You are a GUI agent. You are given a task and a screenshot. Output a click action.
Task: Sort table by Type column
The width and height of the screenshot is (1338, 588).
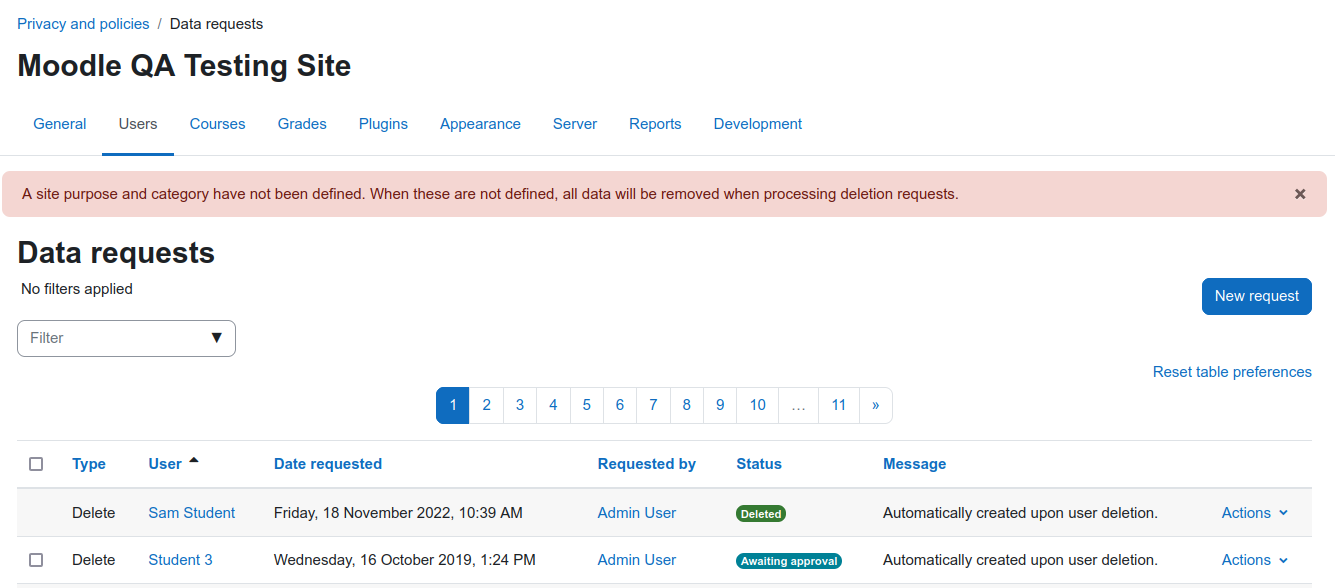89,464
